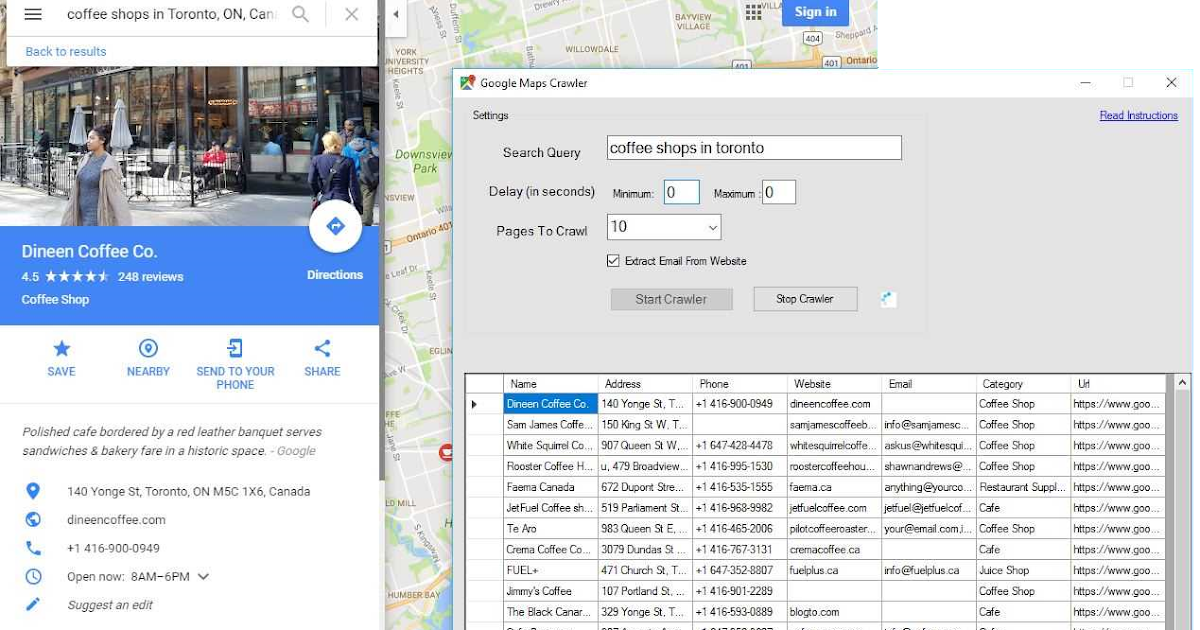The image size is (1200, 630).
Task: Click the 248 reviews link
Action: click(151, 277)
